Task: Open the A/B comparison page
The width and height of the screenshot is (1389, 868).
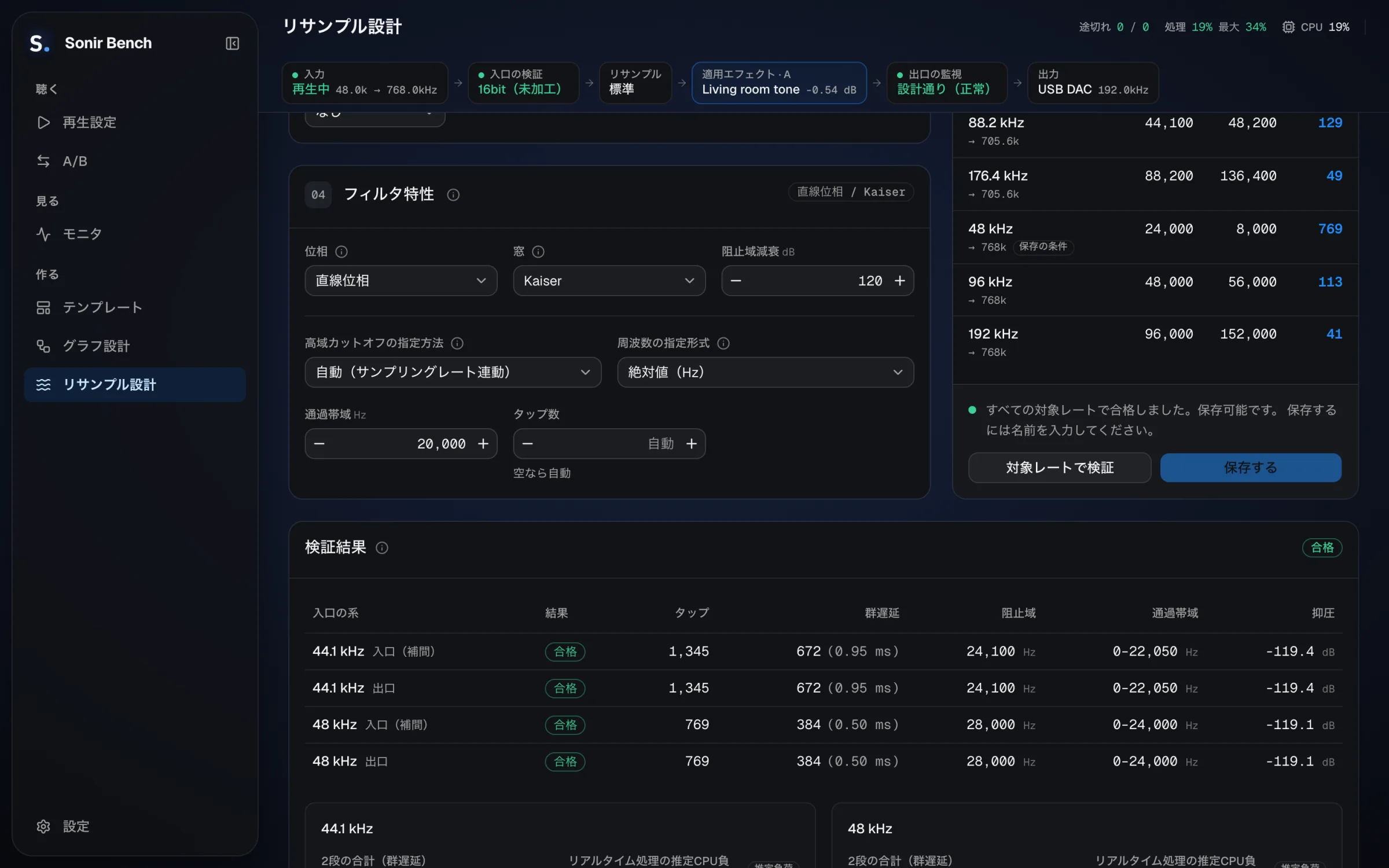Action: [x=135, y=161]
